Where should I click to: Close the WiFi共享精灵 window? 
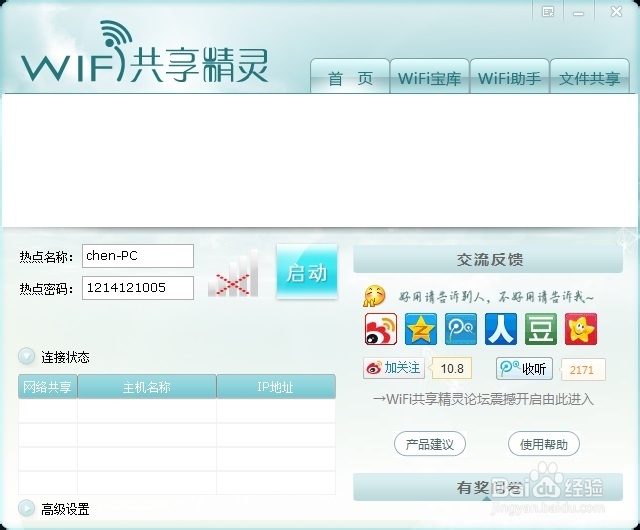point(616,11)
